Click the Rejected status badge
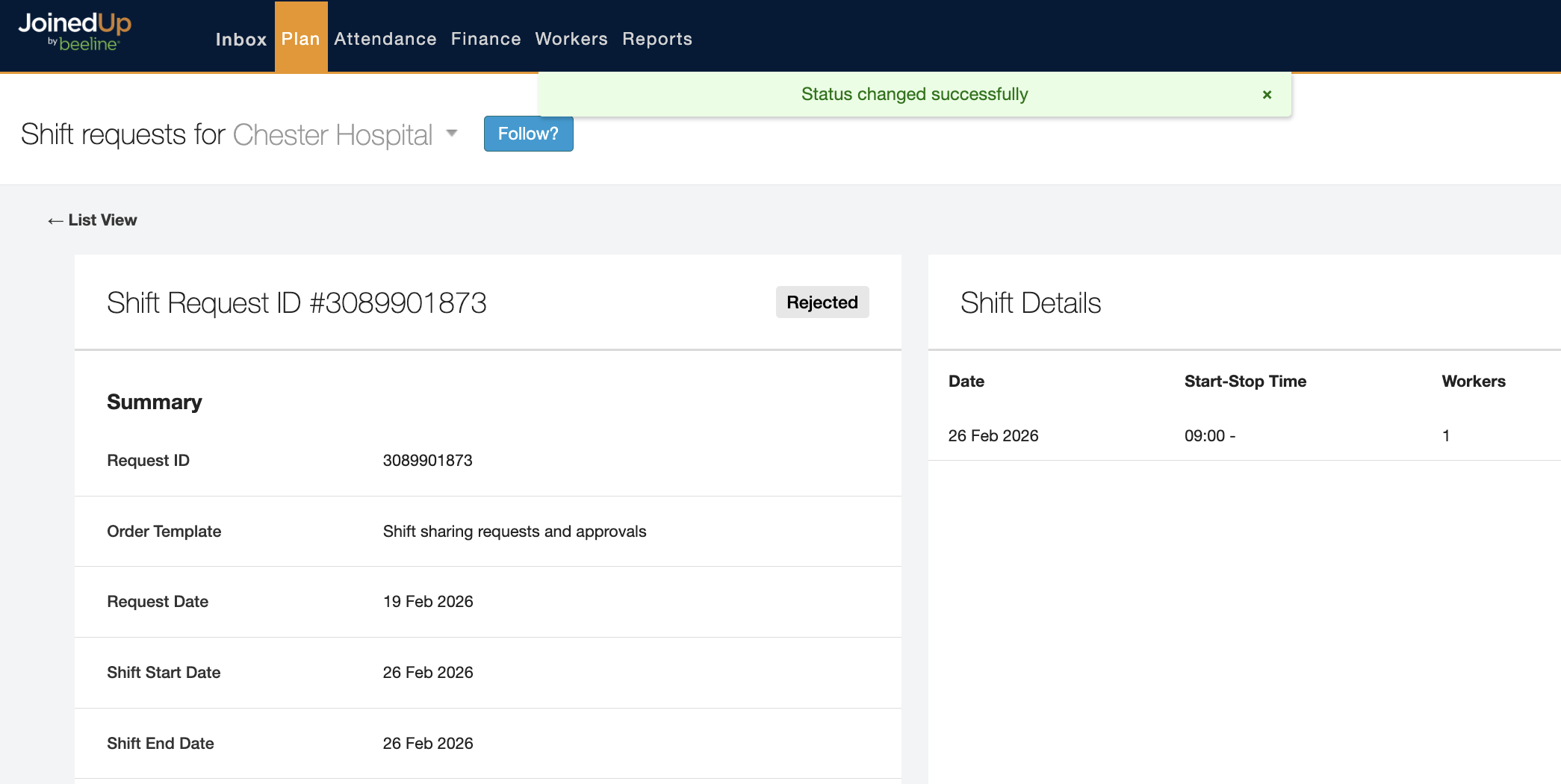Viewport: 1561px width, 784px height. coord(822,302)
